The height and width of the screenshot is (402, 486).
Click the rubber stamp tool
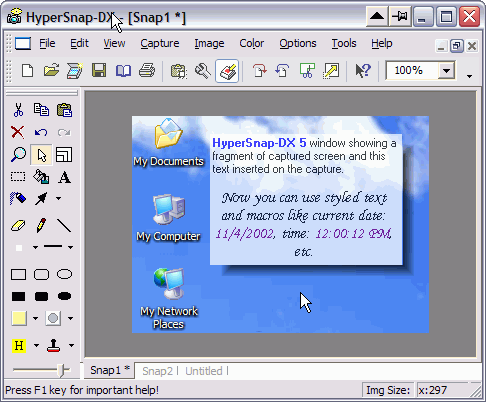pos(54,346)
